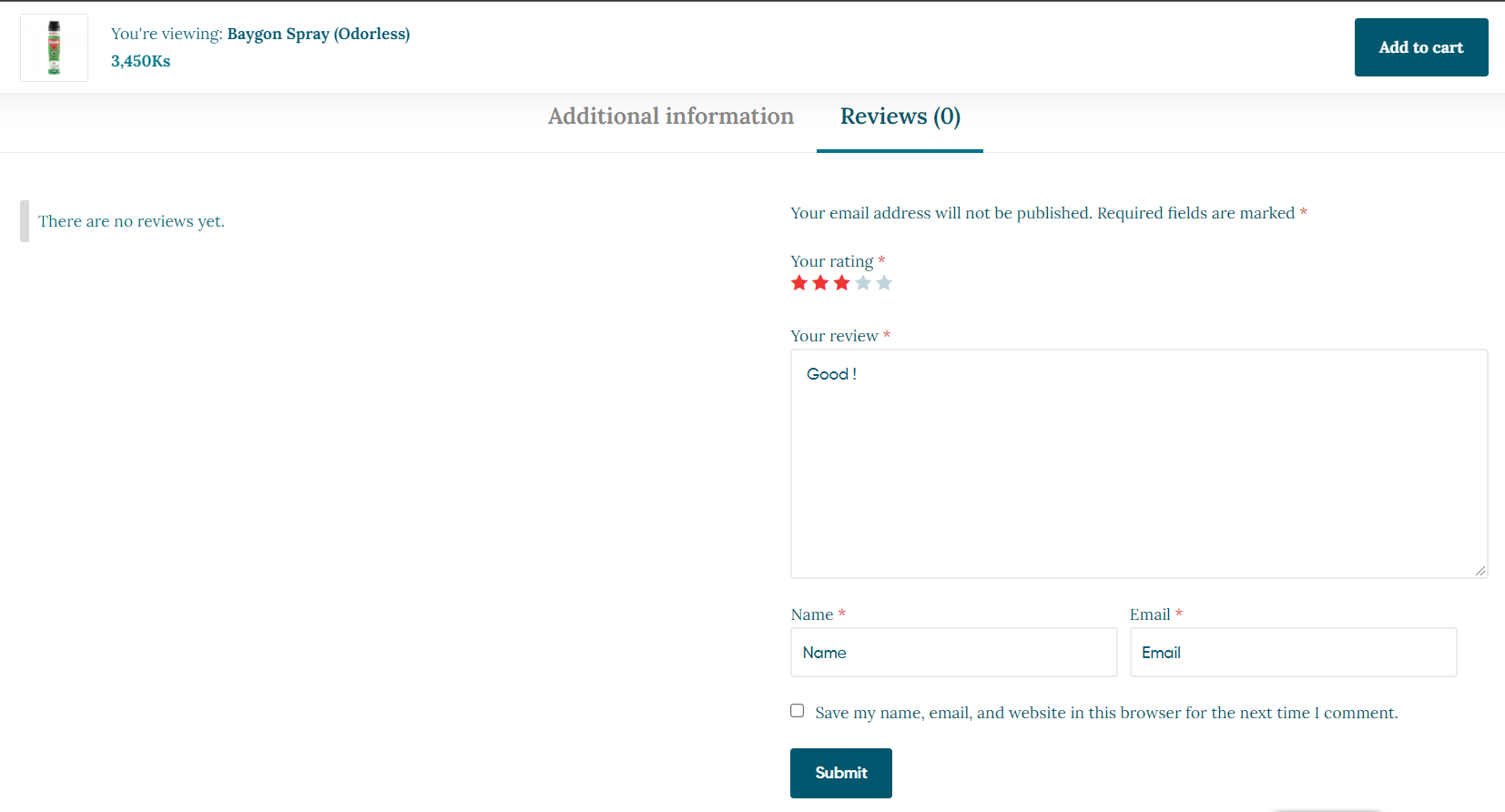Click the 3,450Ks price text
The width and height of the screenshot is (1505, 812).
140,61
